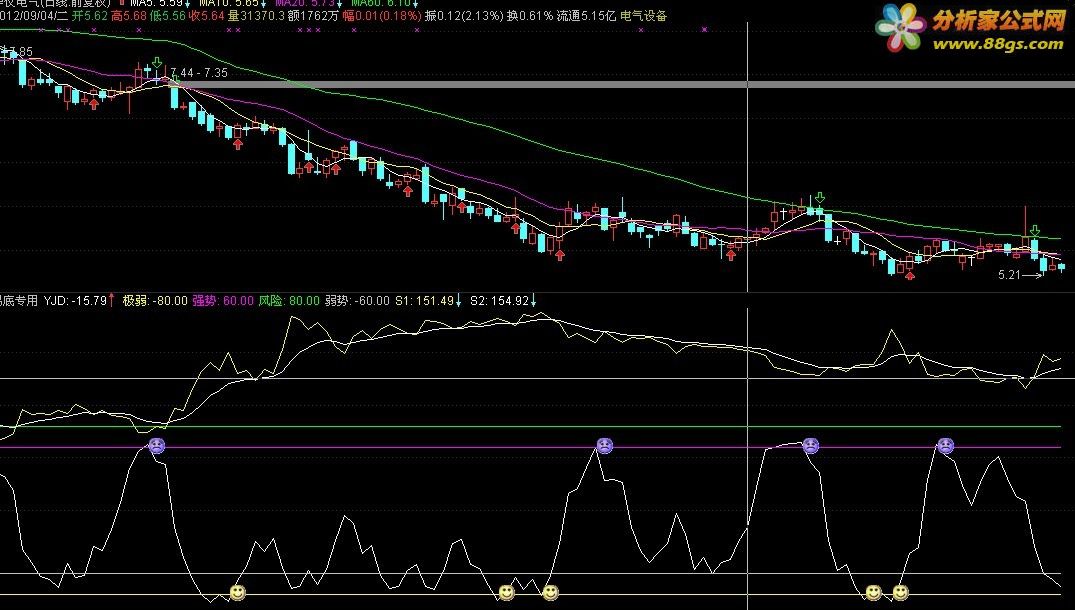The image size is (1075, 610).
Task: Select the MA10: 5.65 label
Action: point(229,3)
